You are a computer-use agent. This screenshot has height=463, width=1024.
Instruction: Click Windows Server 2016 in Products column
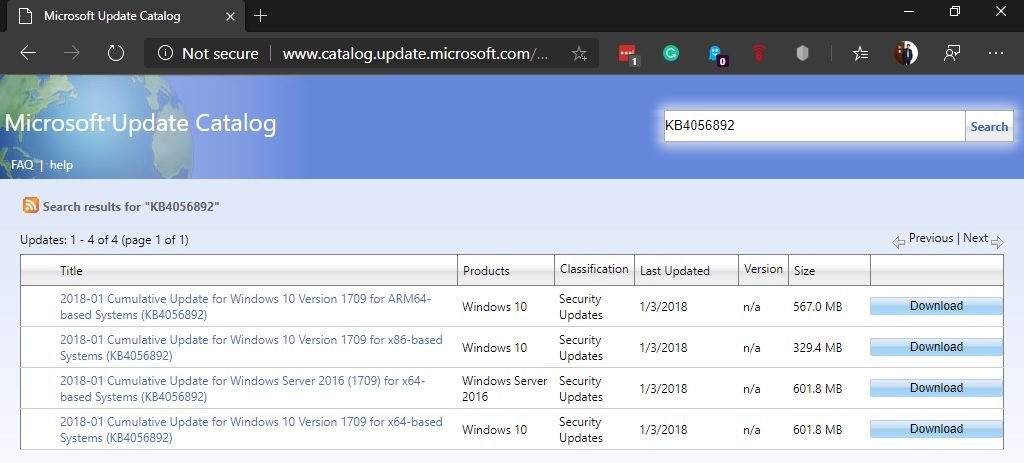(x=504, y=389)
